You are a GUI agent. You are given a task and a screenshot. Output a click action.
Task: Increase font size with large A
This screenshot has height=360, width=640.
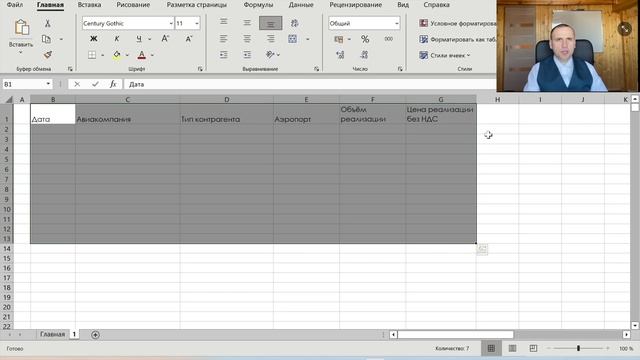coord(165,39)
